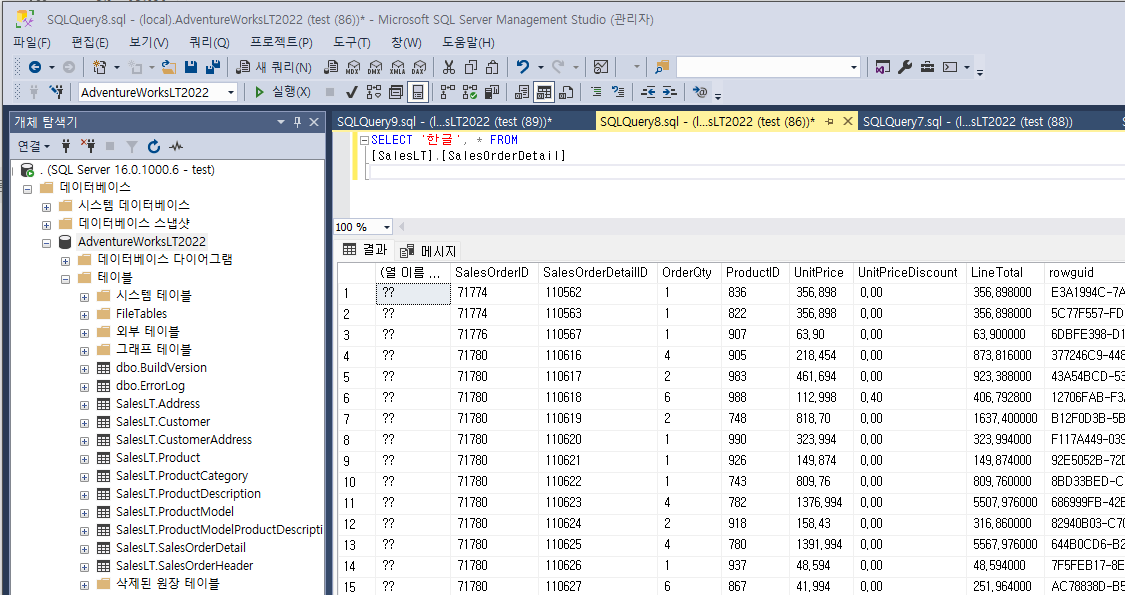Select the SalesOrderDetailID cell 110616
Screen dimensions: 1125x595
click(597, 355)
